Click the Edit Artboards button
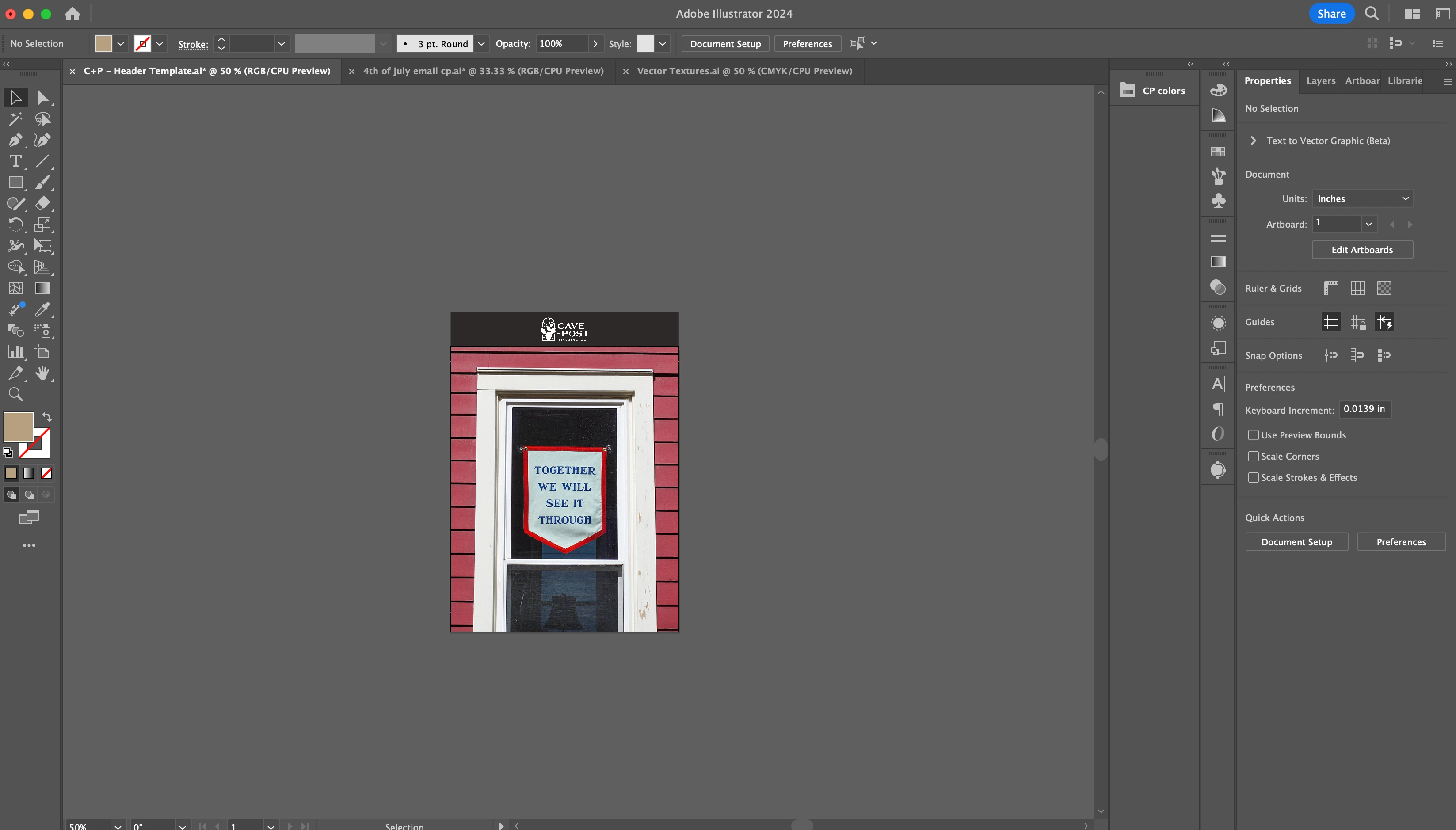Viewport: 1456px width, 830px height. (x=1361, y=250)
